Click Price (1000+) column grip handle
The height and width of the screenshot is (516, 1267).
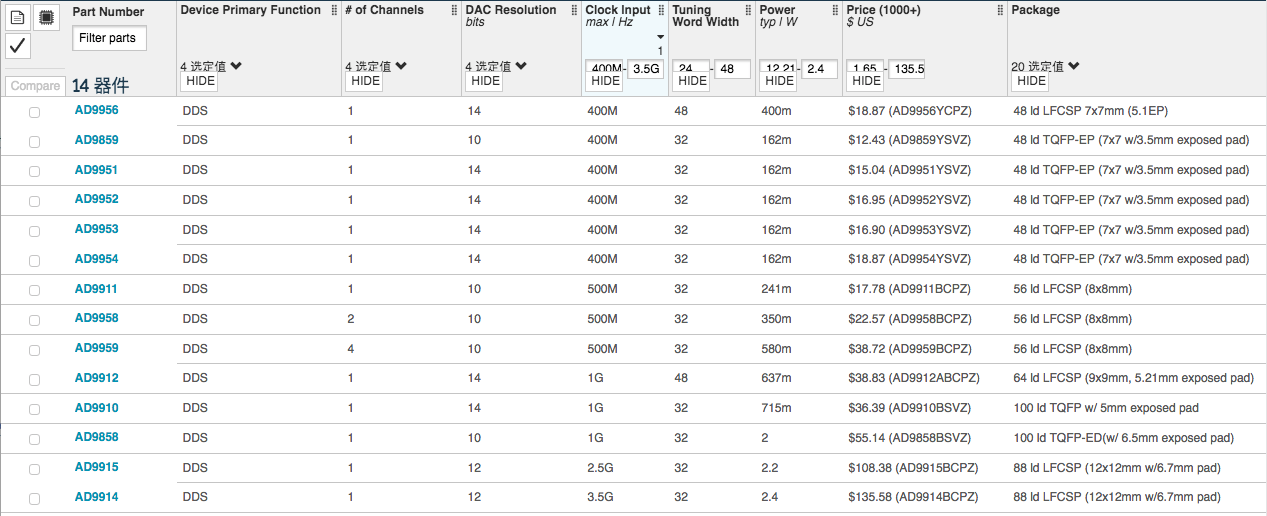pyautogui.click(x=1000, y=11)
